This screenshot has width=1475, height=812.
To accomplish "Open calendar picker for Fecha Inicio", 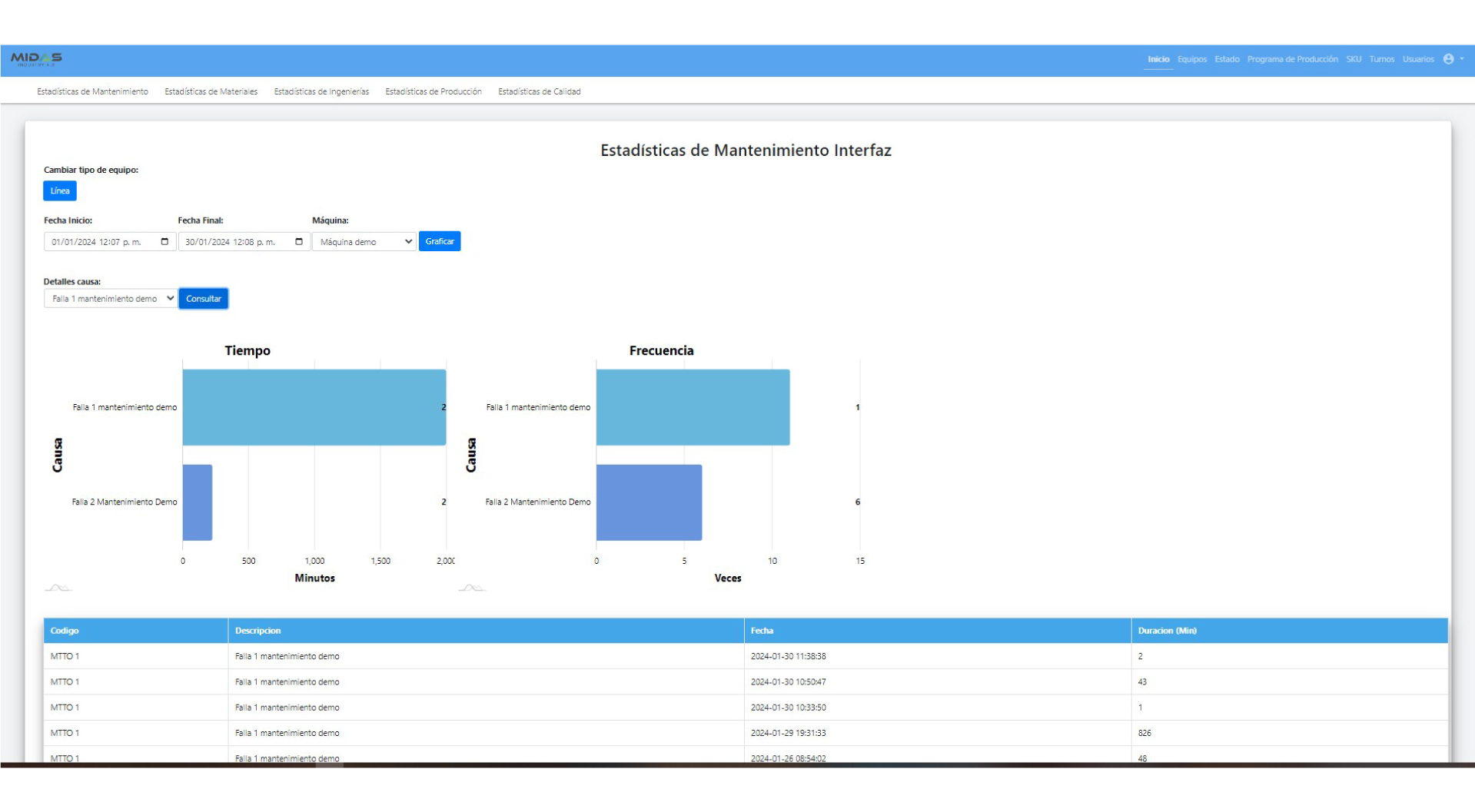I will tap(164, 242).
